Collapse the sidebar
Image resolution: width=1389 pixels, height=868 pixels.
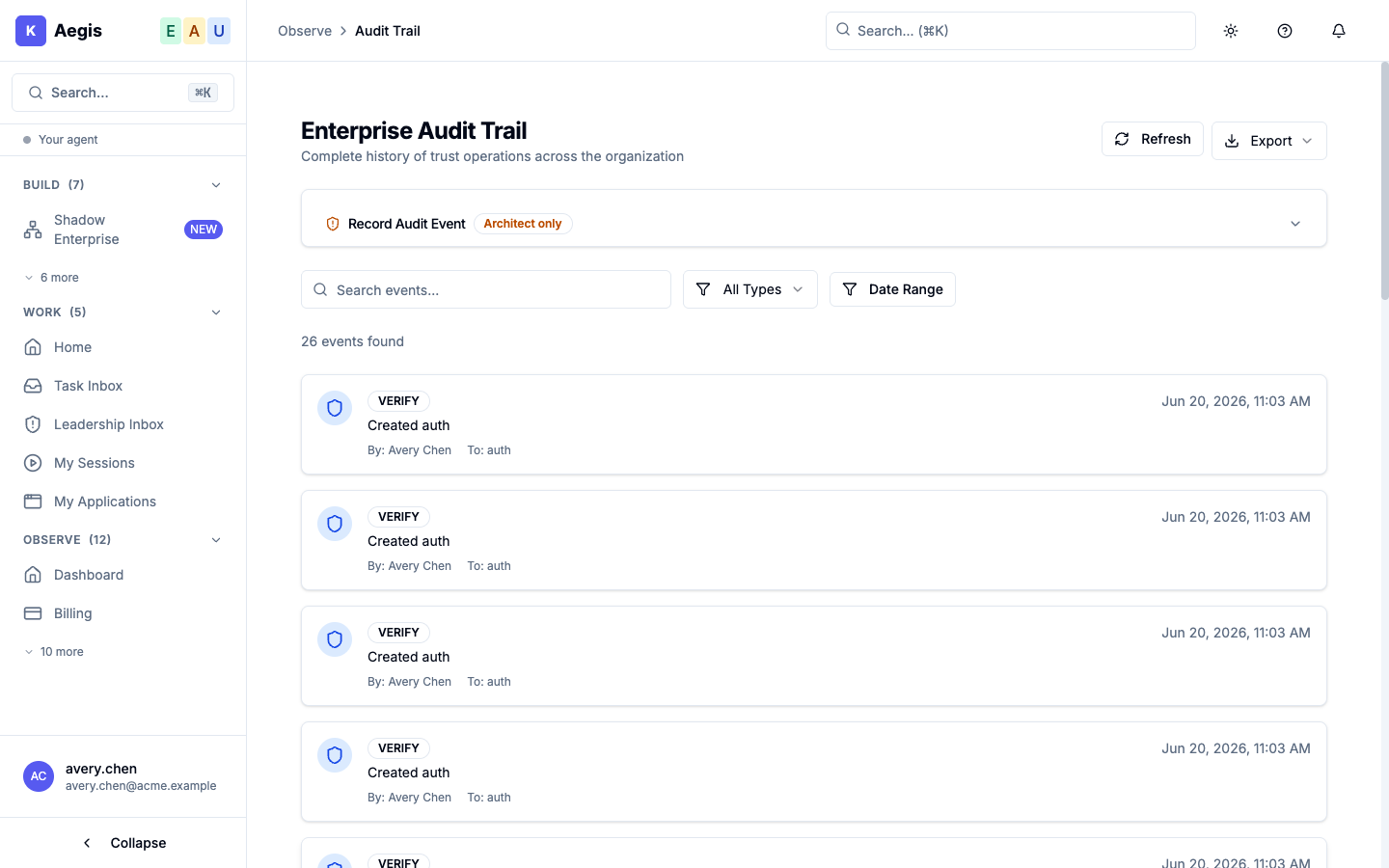[123, 843]
